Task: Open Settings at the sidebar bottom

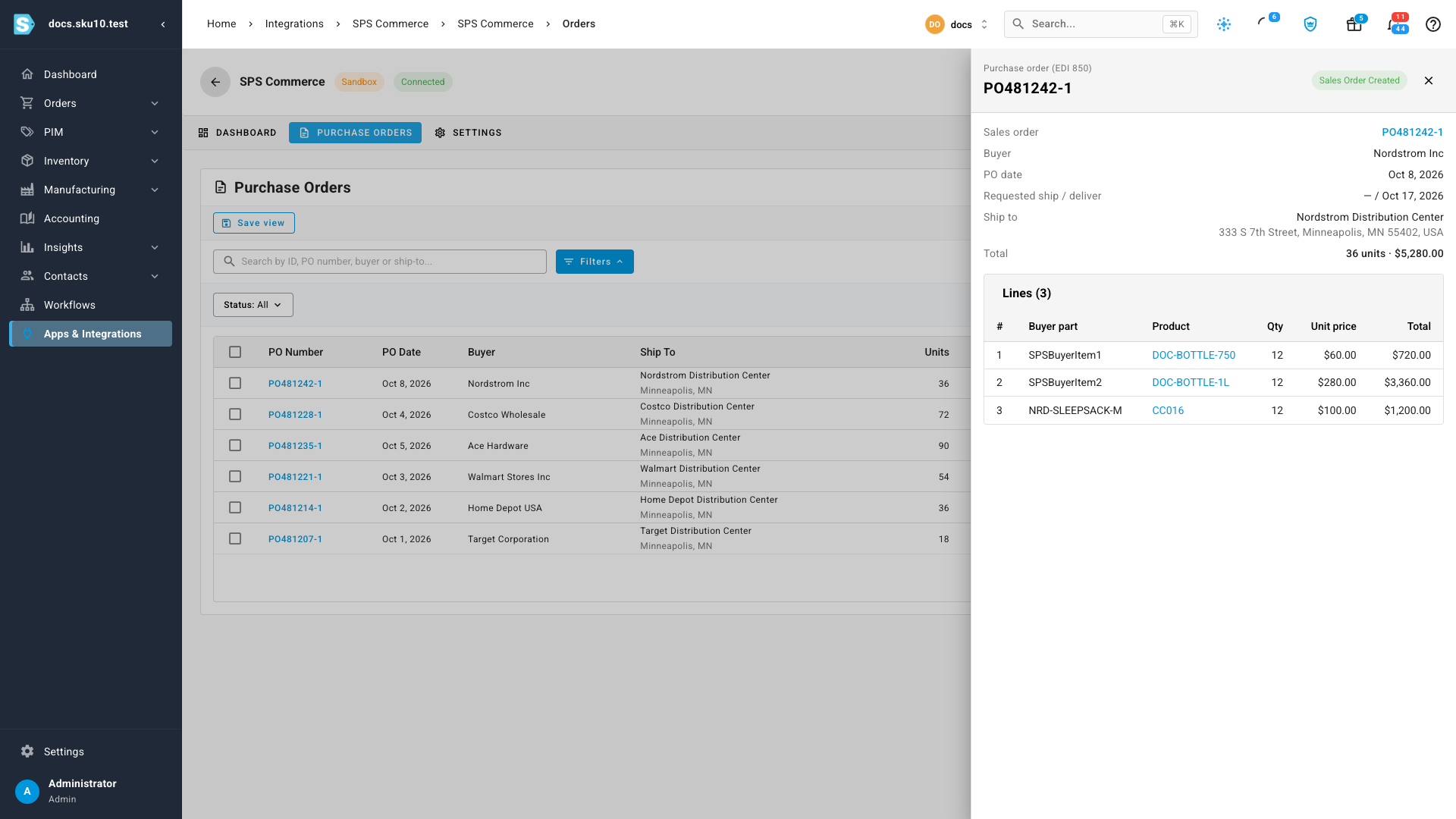Action: pos(91,752)
